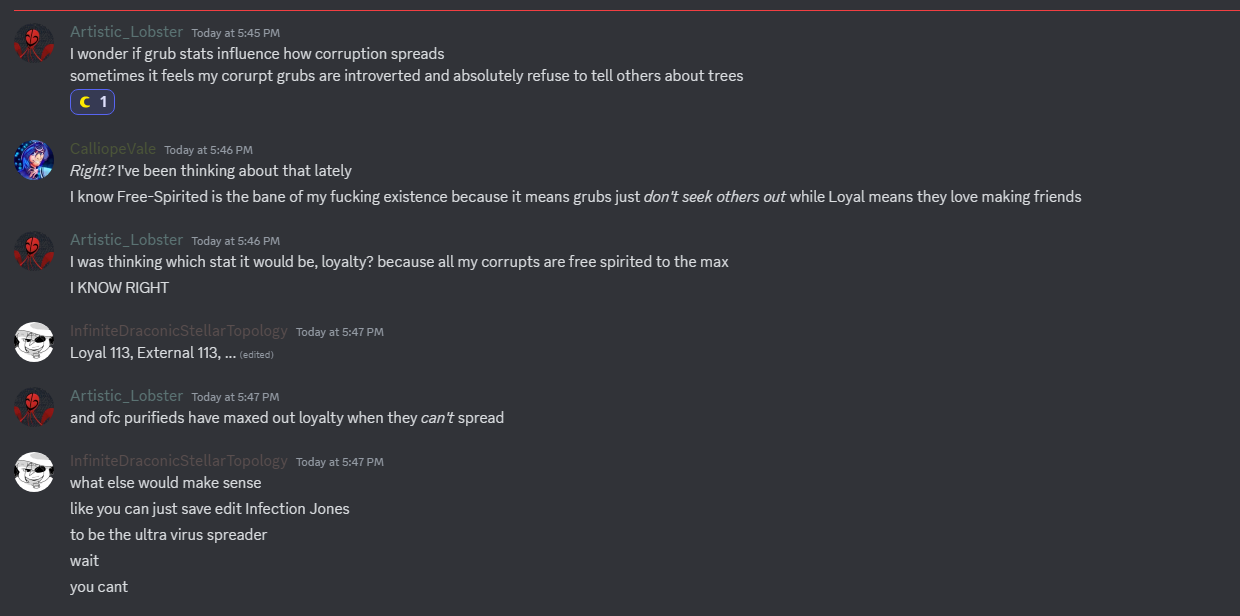The height and width of the screenshot is (616, 1240).
Task: Click the "you cant" message
Action: click(x=98, y=587)
